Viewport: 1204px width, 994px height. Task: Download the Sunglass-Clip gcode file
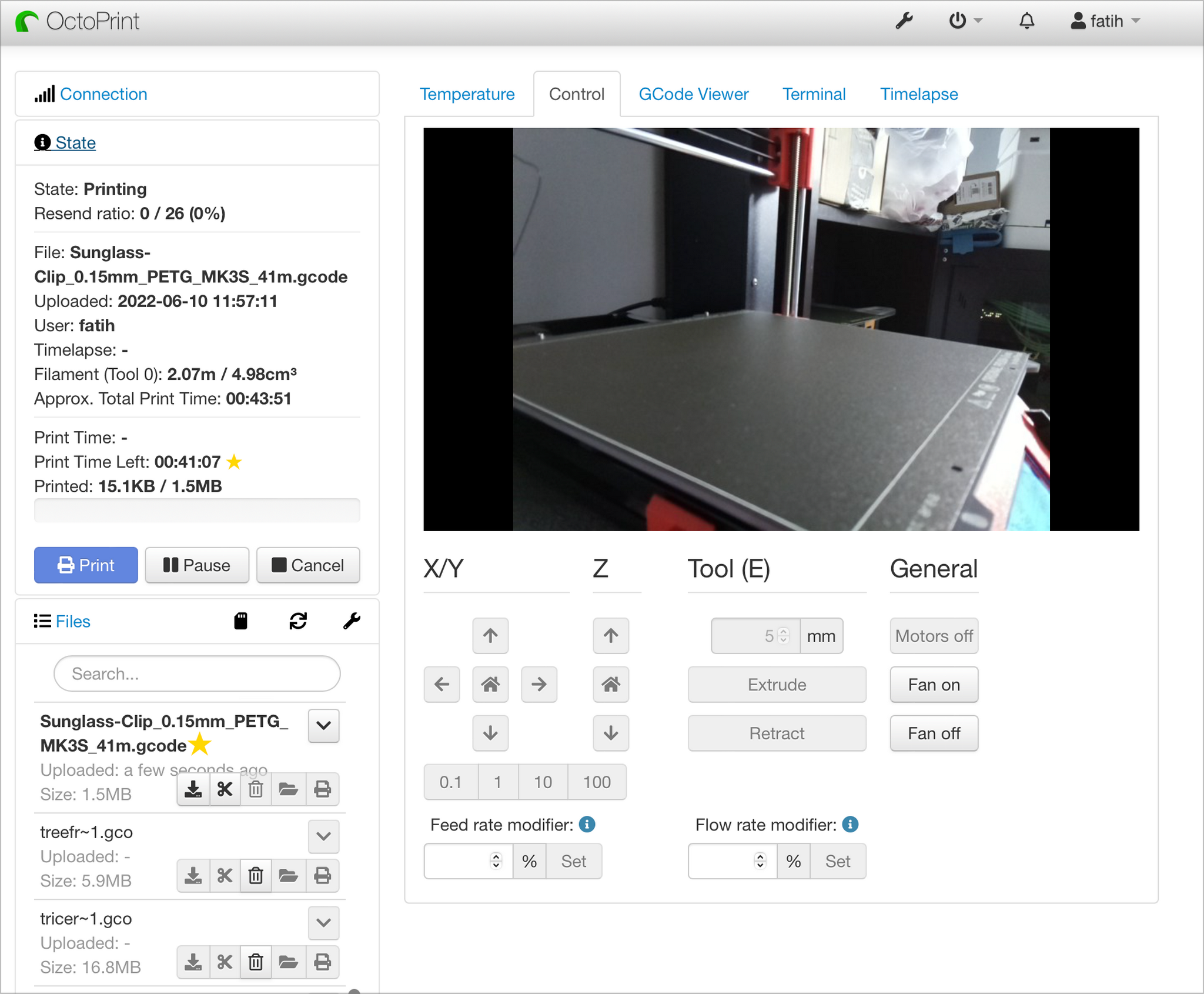click(193, 789)
